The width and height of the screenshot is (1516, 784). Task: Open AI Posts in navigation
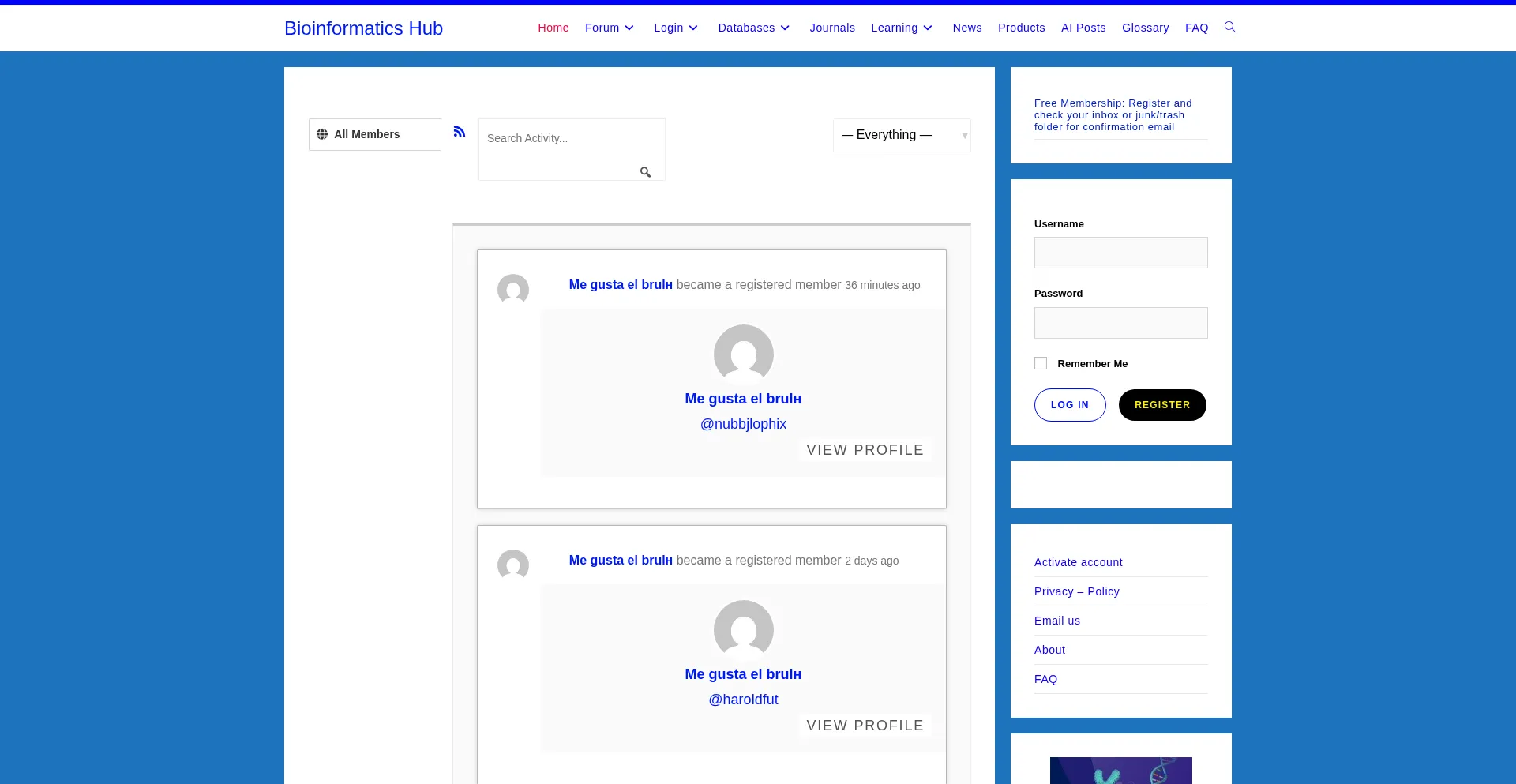tap(1083, 28)
